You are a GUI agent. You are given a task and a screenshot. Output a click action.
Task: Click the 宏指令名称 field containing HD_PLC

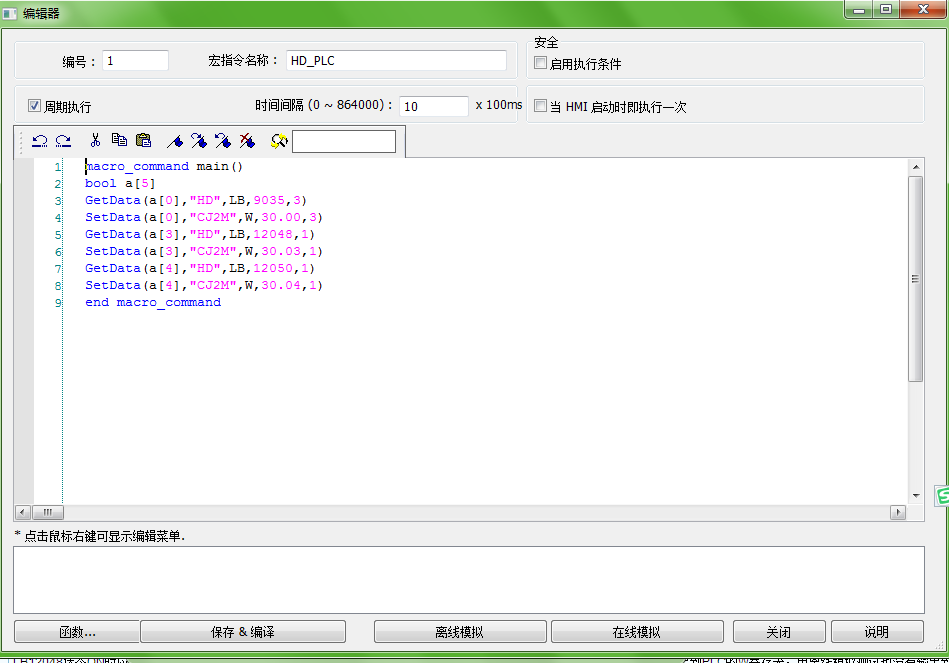coord(396,61)
